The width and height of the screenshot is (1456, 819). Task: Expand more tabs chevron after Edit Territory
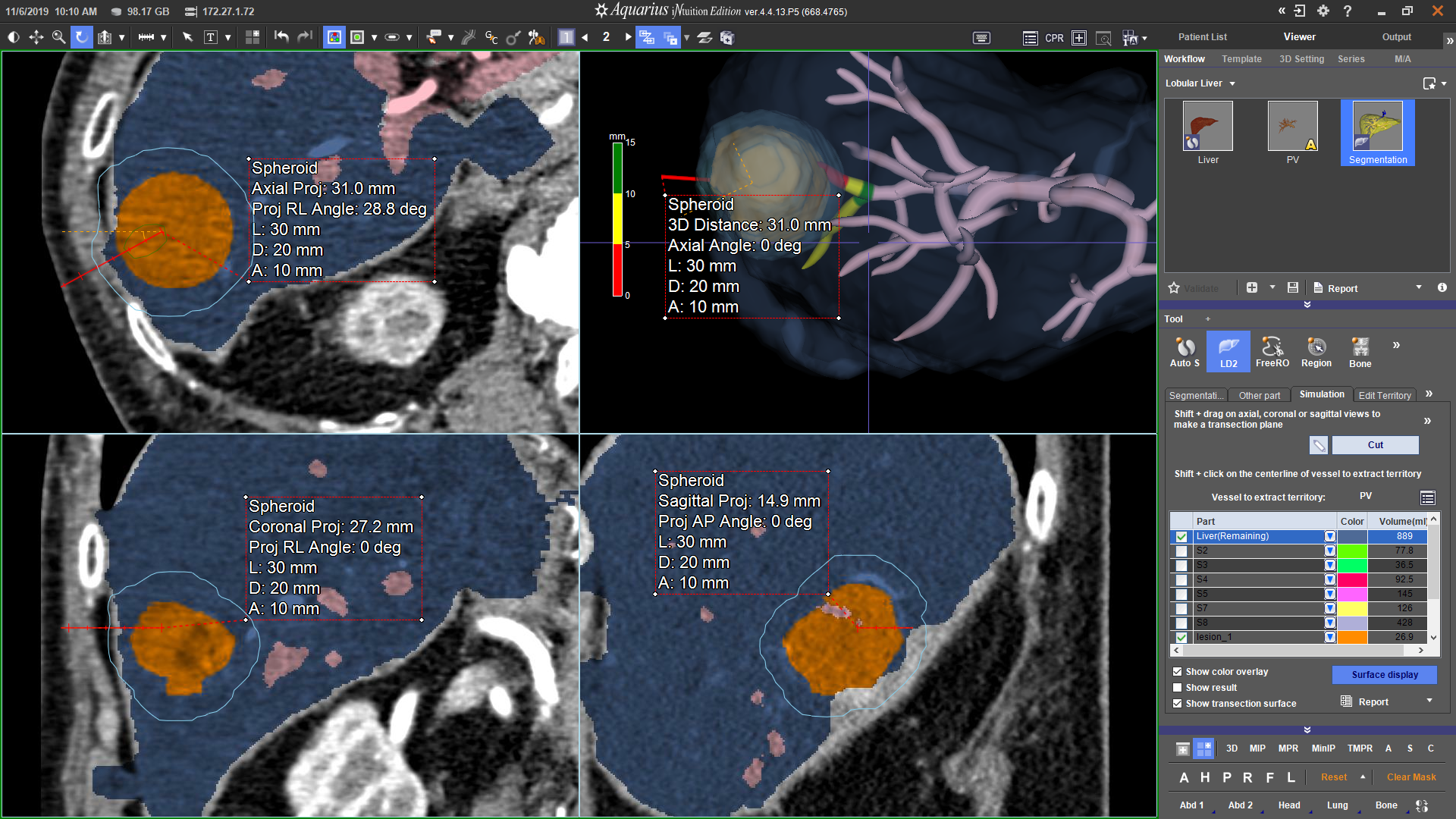1429,394
